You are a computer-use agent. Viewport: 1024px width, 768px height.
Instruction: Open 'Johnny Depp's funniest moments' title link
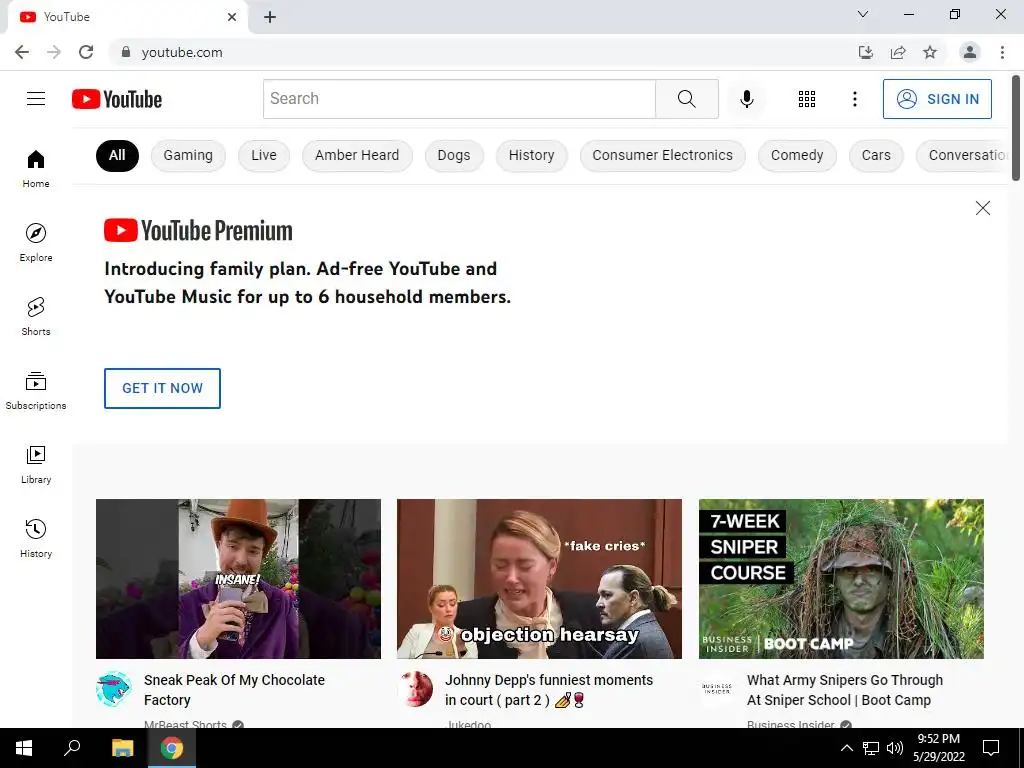(x=549, y=690)
